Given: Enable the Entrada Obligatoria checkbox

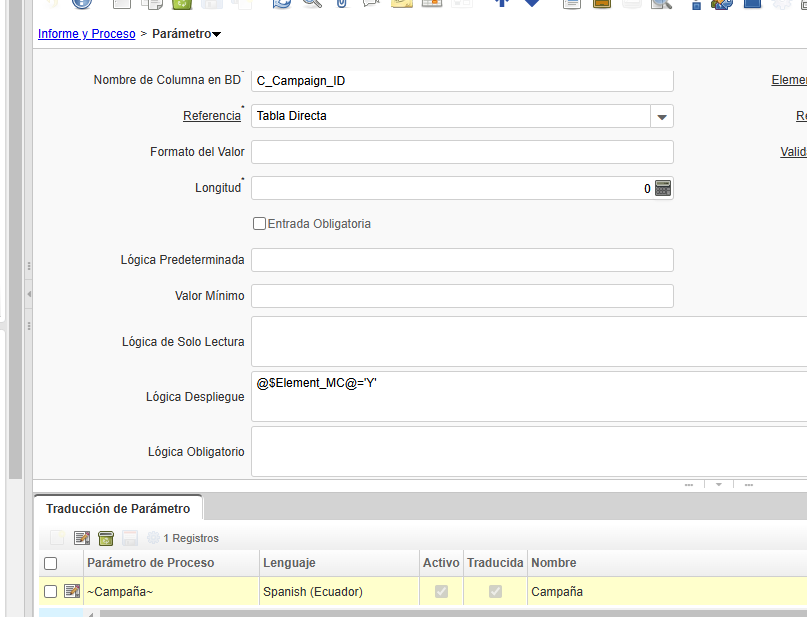Looking at the screenshot, I should pyautogui.click(x=259, y=224).
